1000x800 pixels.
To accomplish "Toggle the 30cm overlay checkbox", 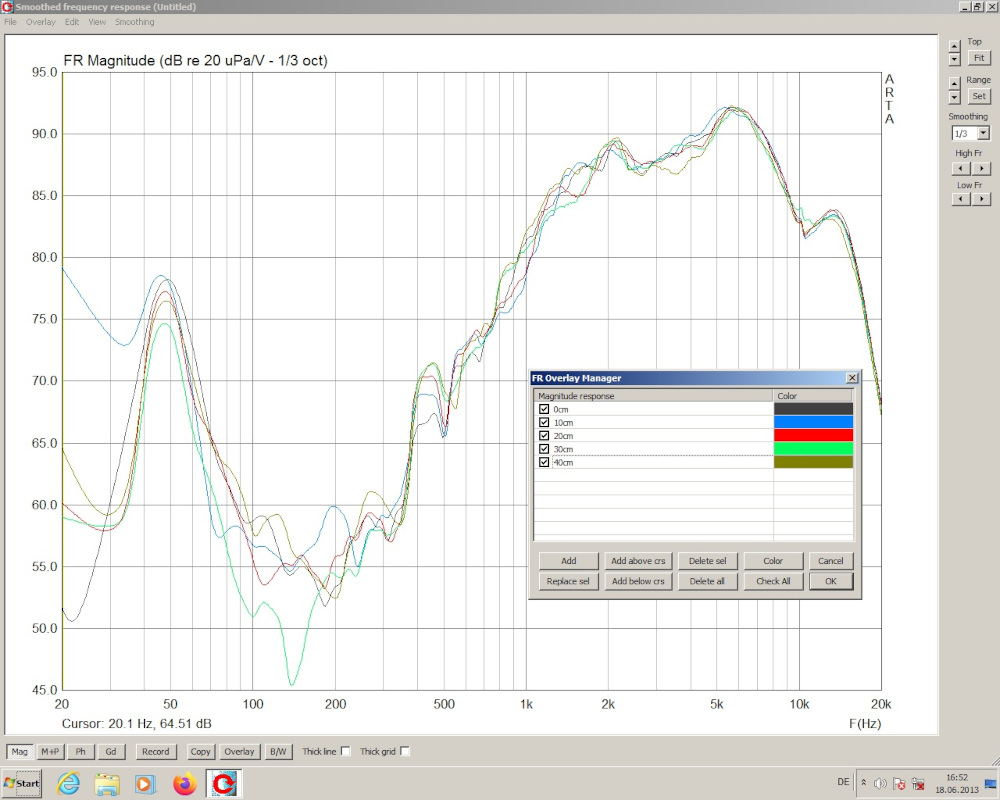I will [x=544, y=449].
